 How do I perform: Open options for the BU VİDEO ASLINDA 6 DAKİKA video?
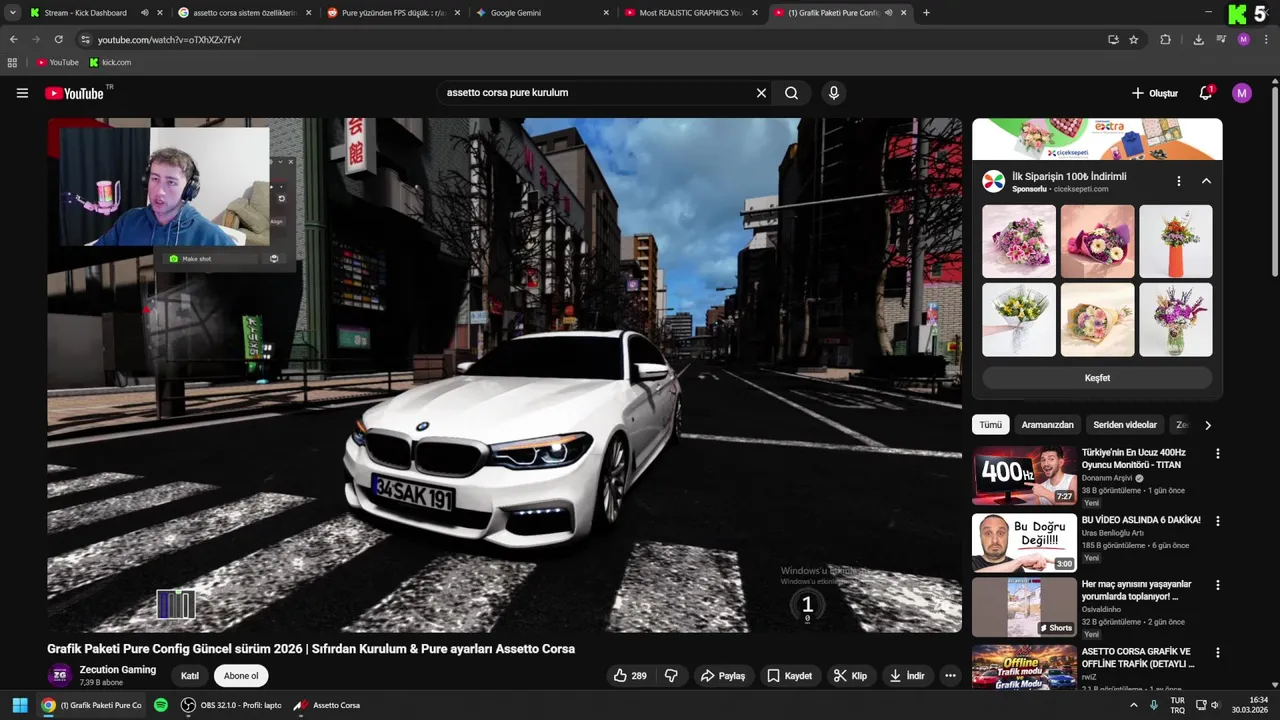[x=1217, y=520]
